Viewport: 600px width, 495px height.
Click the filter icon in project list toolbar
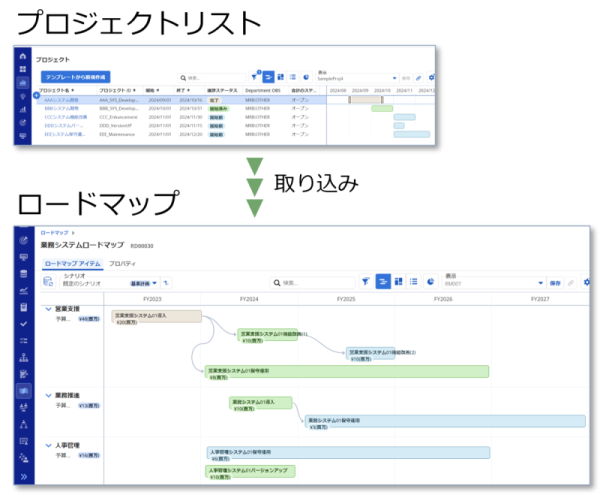tap(254, 77)
